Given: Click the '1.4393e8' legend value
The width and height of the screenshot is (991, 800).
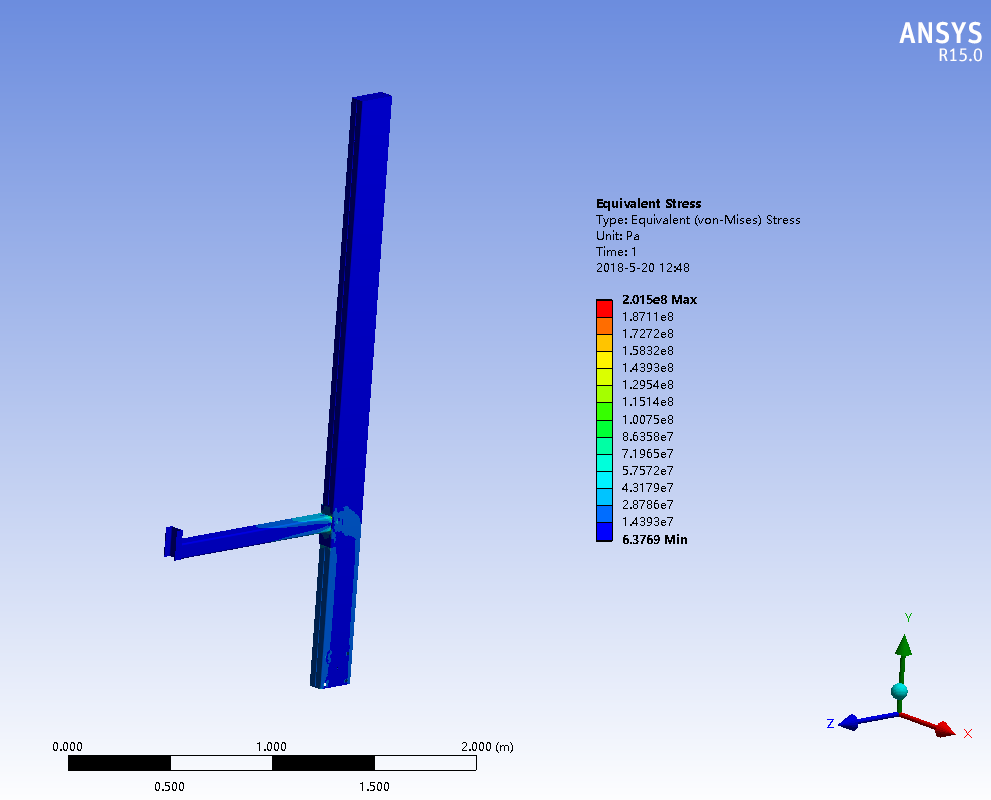Looking at the screenshot, I should coord(648,368).
